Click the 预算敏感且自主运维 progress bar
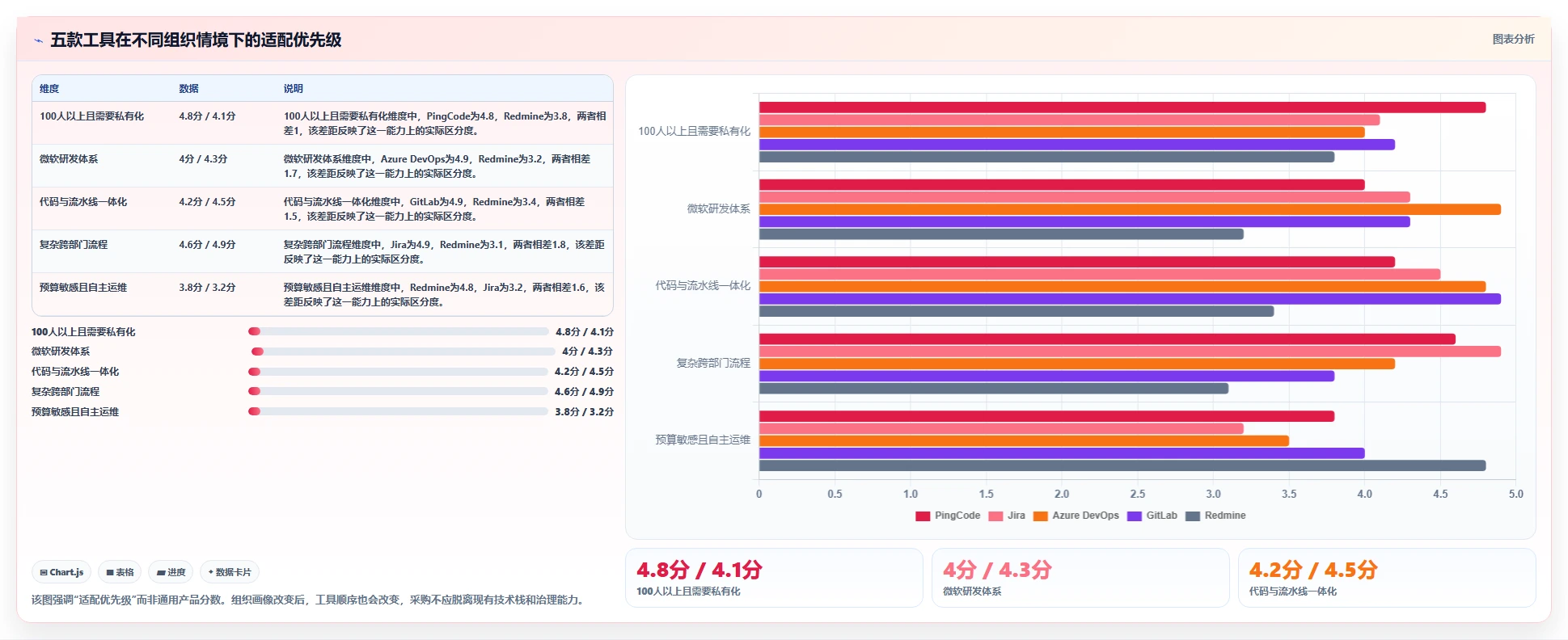1568x640 pixels. point(398,411)
